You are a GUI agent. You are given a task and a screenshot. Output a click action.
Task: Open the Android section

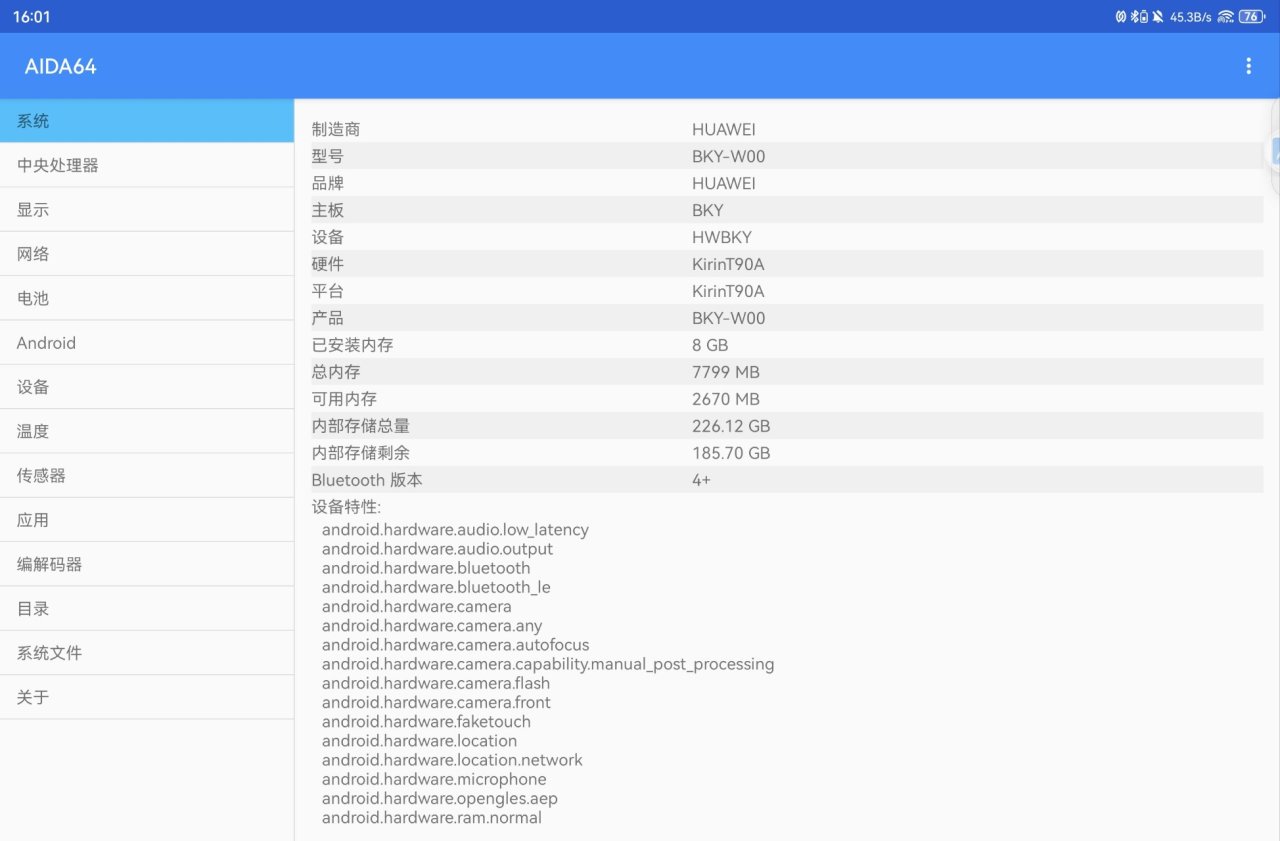147,343
